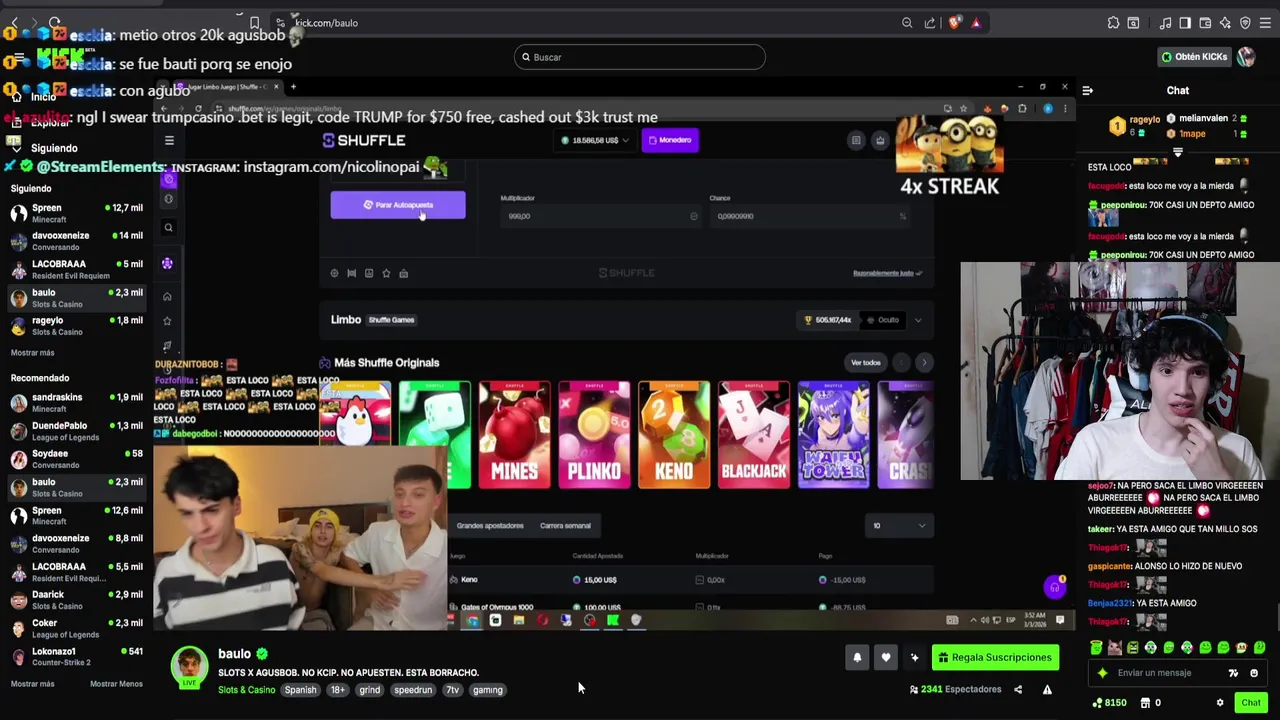The width and height of the screenshot is (1280, 720).
Task: Open the balance currency dropdown in Shuffle header
Action: (595, 140)
